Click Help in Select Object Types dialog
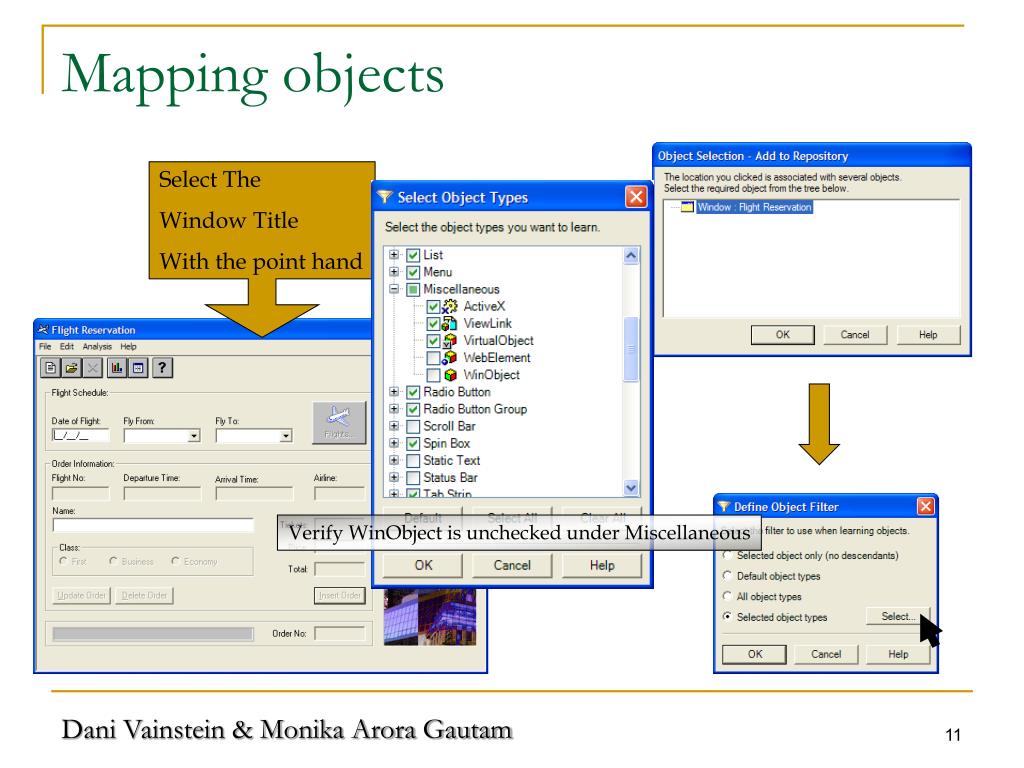Viewport: 1024px width, 768px height. (601, 565)
